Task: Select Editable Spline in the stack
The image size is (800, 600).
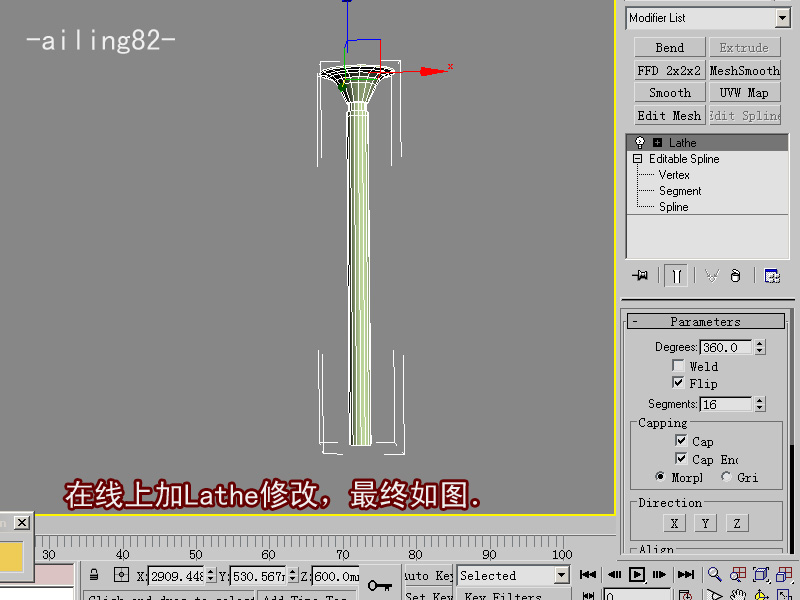Action: click(684, 159)
